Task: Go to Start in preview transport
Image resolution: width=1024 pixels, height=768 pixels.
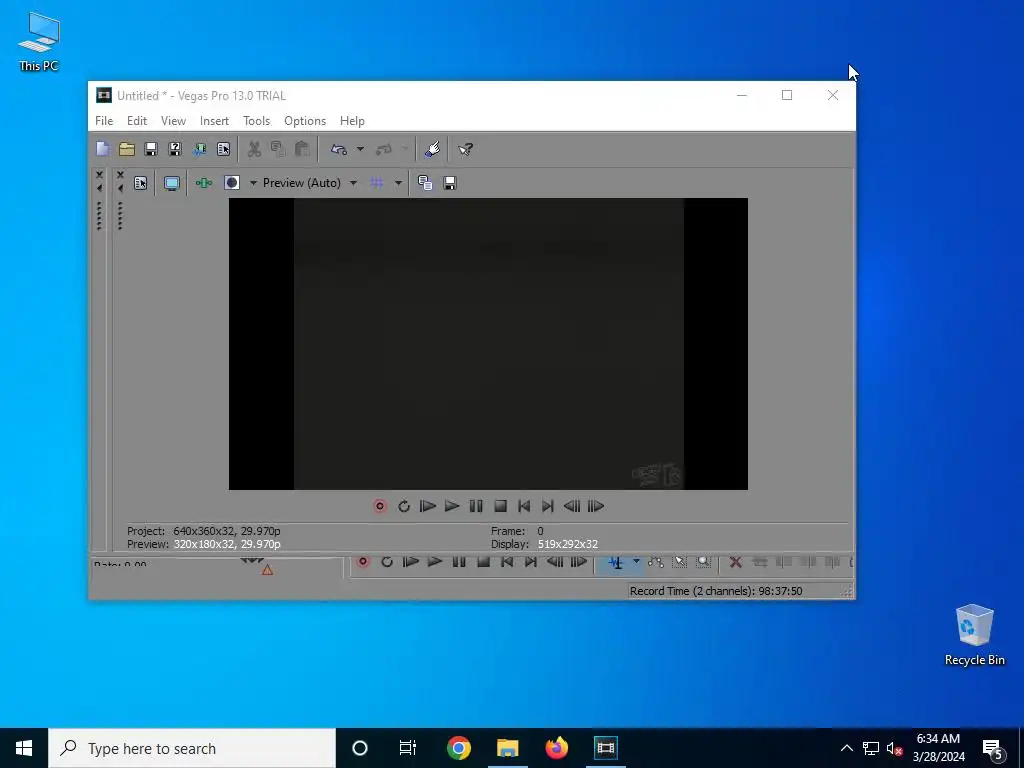Action: [x=524, y=506]
